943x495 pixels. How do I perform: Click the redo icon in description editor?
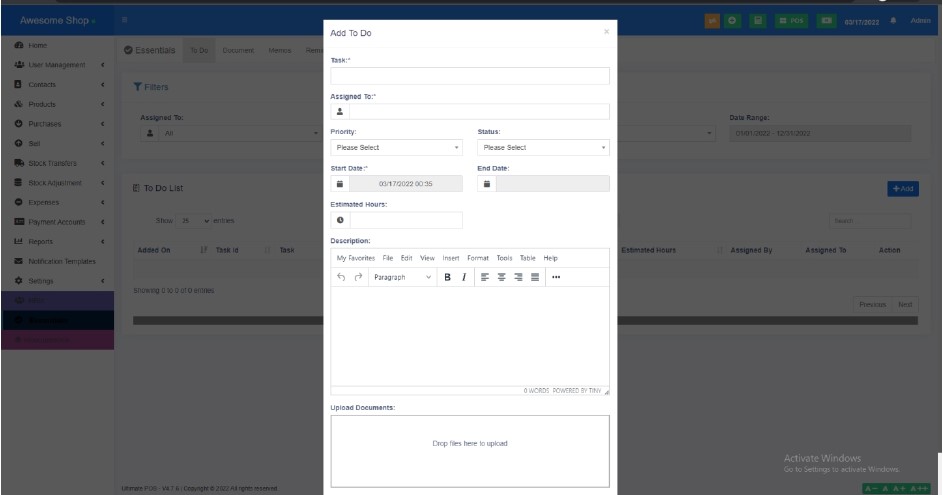[x=357, y=277]
